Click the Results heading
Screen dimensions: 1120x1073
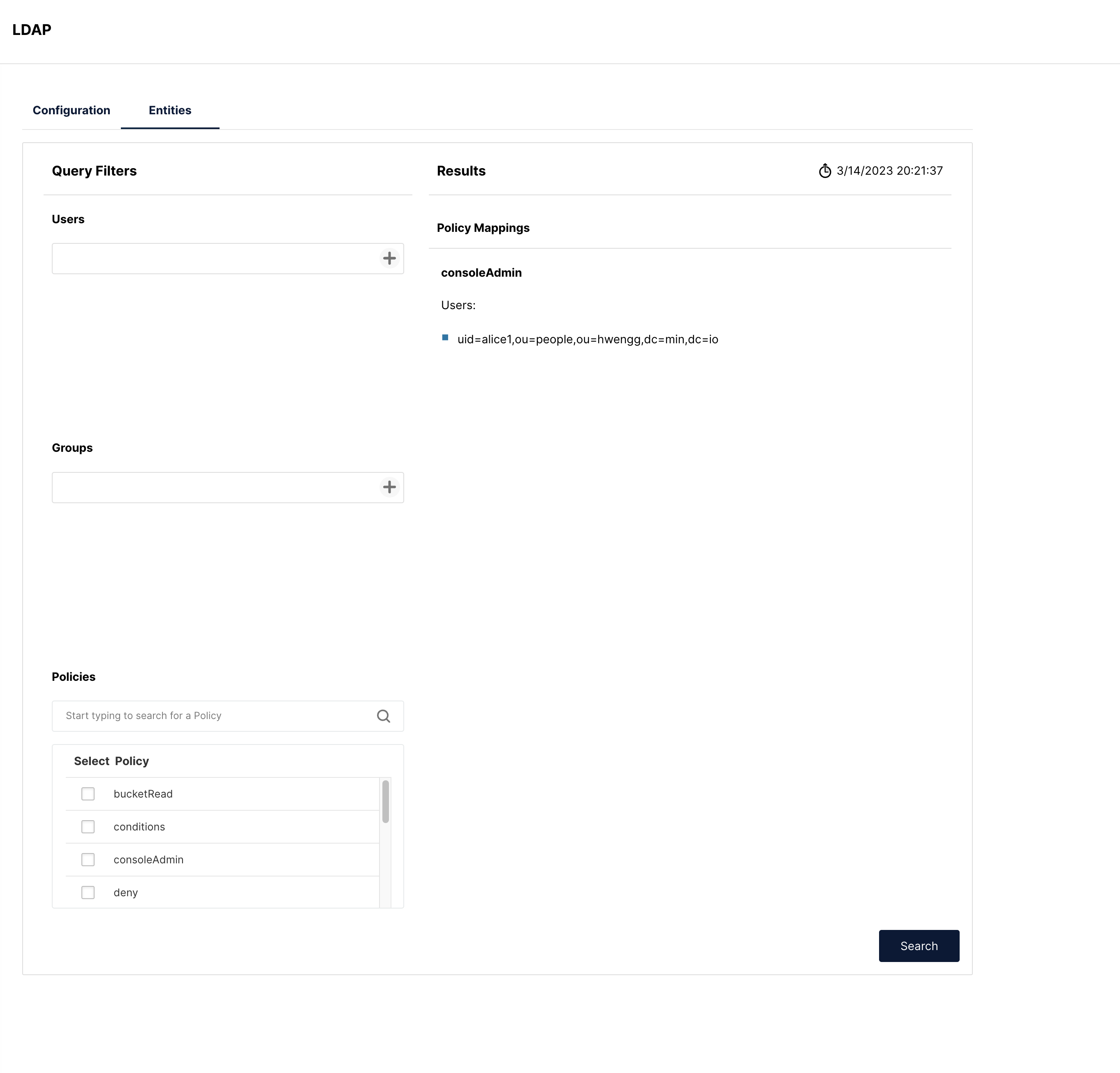[x=461, y=171]
